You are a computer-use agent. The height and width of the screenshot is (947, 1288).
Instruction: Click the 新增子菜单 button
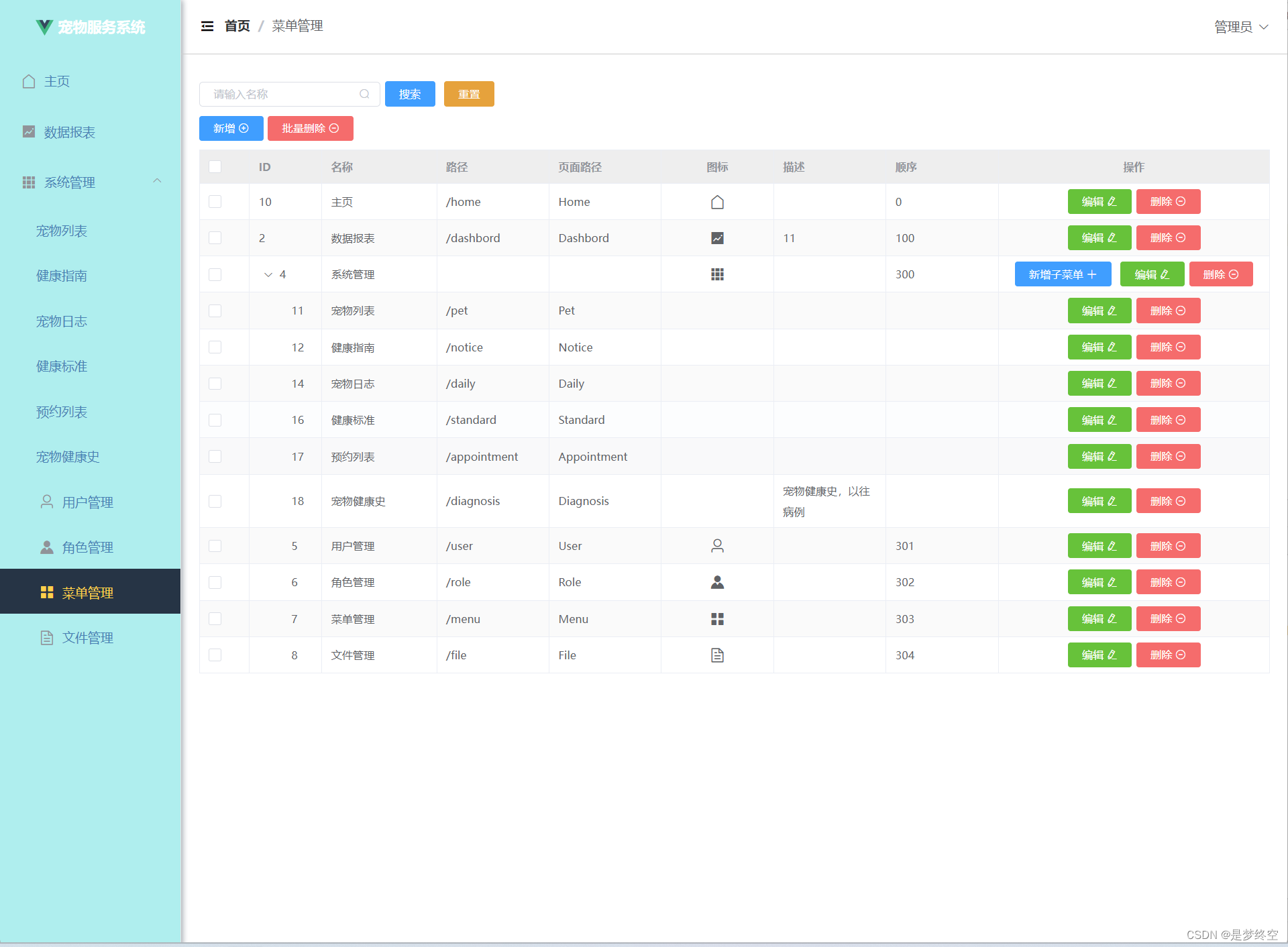point(1063,274)
